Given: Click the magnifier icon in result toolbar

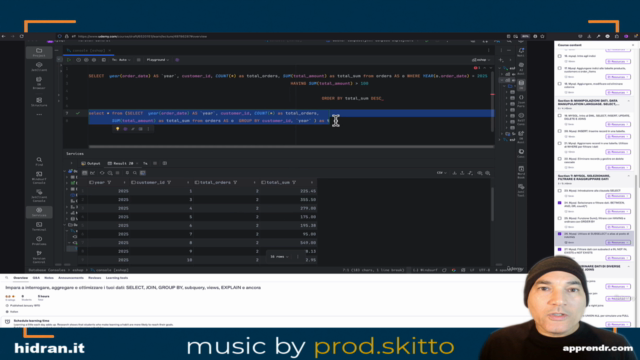Looking at the screenshot, I should [x=135, y=173].
